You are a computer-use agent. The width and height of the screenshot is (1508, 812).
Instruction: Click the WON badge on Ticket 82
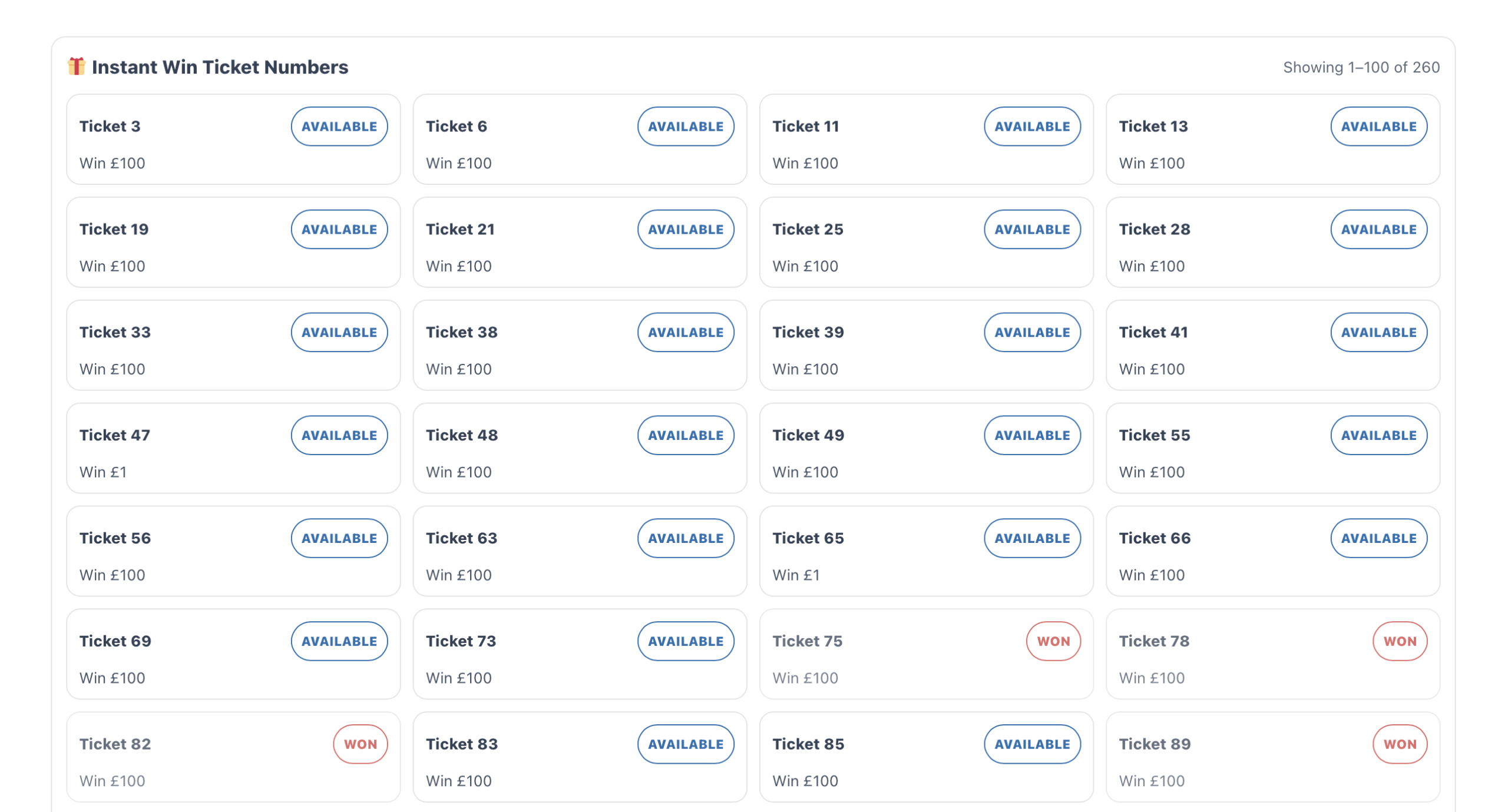click(x=361, y=744)
